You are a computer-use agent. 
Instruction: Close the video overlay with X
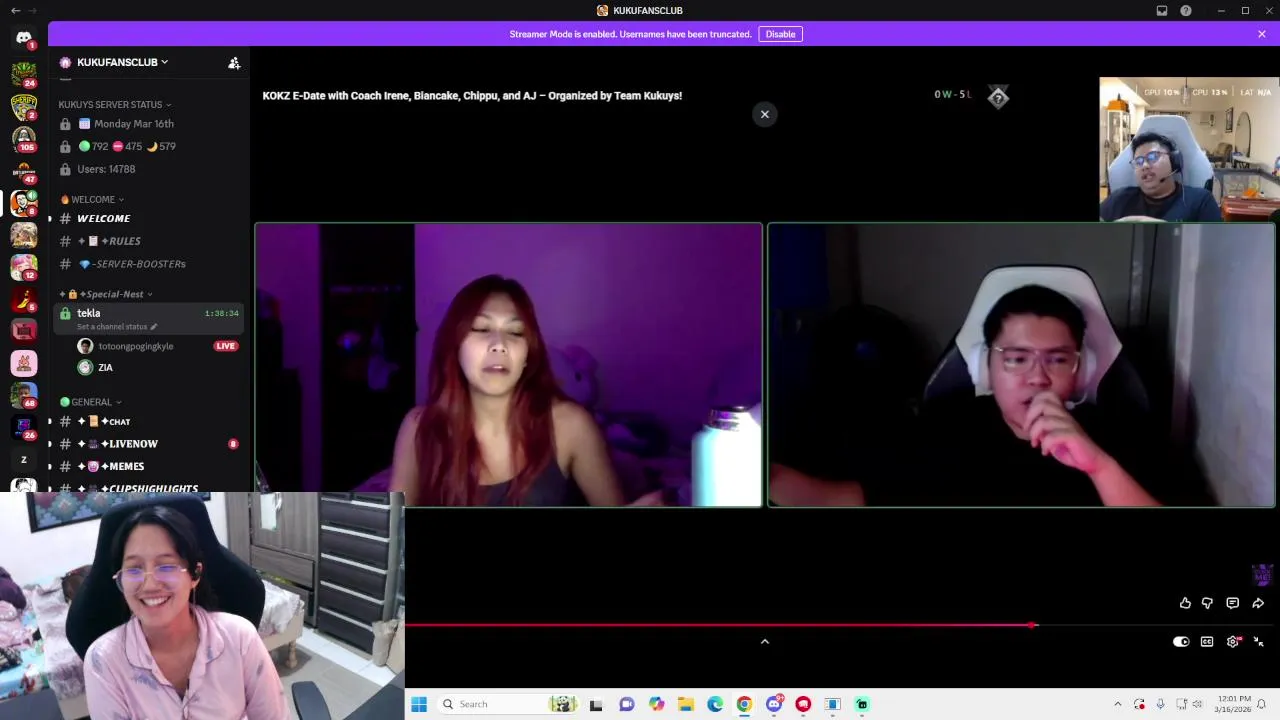(765, 114)
